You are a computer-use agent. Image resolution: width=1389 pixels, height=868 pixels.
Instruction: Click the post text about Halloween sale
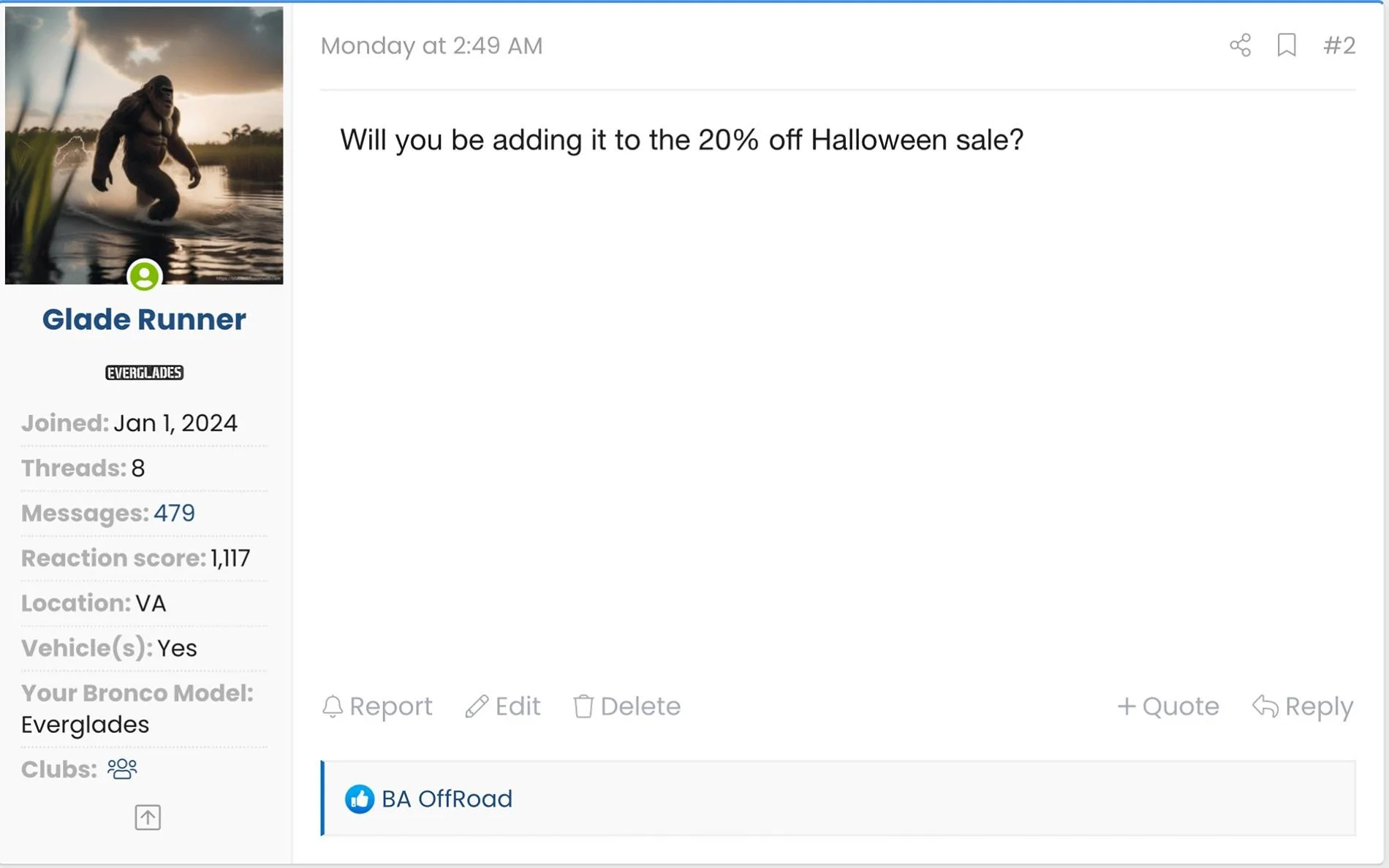681,140
